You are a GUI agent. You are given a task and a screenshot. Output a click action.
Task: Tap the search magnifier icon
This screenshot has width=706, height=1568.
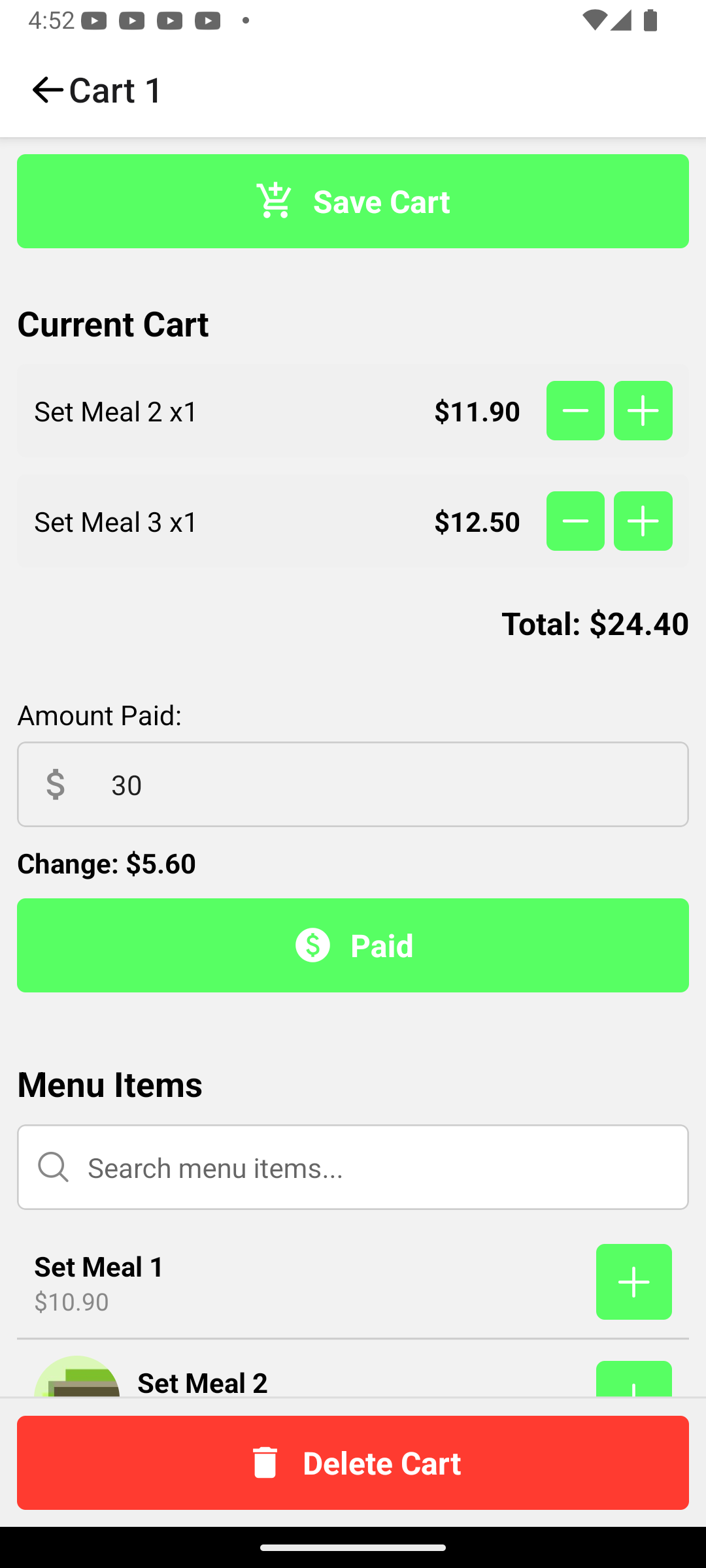coord(54,1167)
